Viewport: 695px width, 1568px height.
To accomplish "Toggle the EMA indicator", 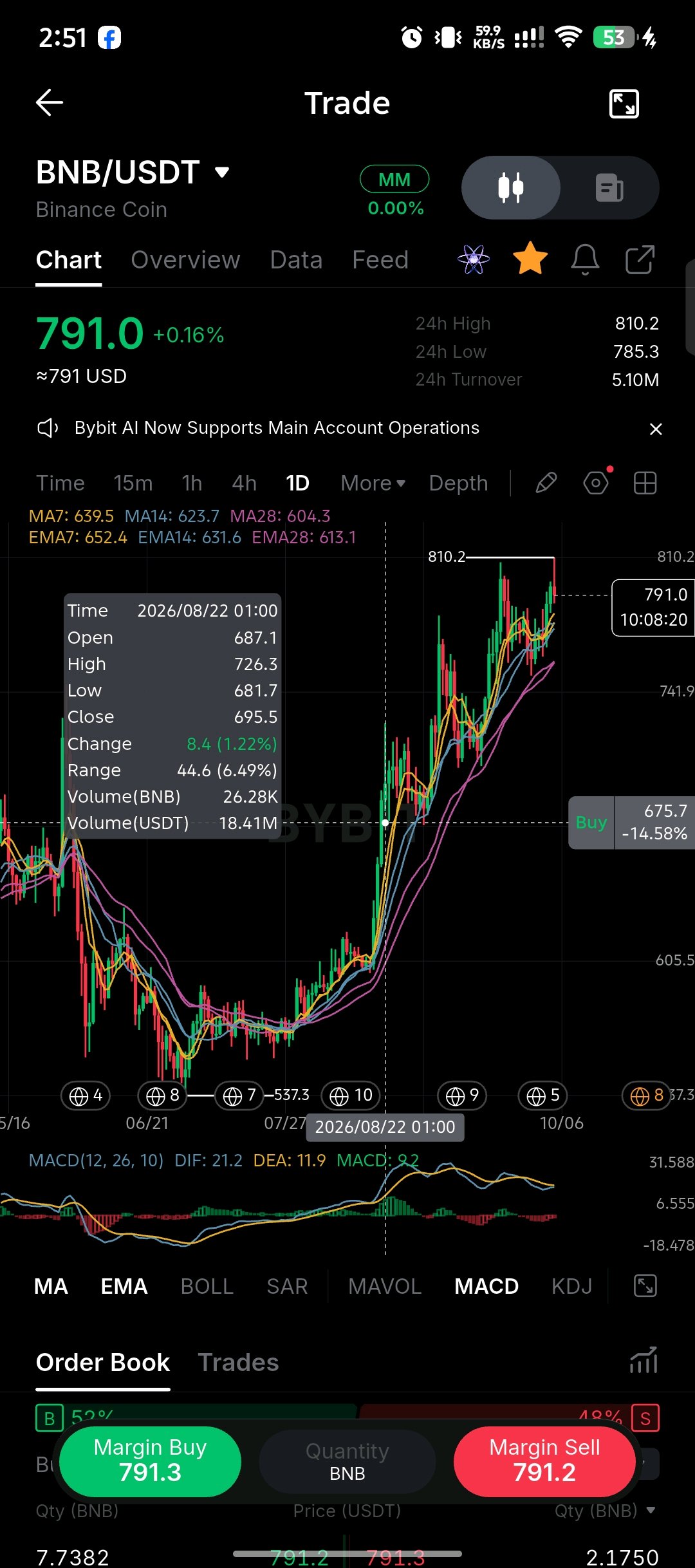I will tap(124, 1287).
